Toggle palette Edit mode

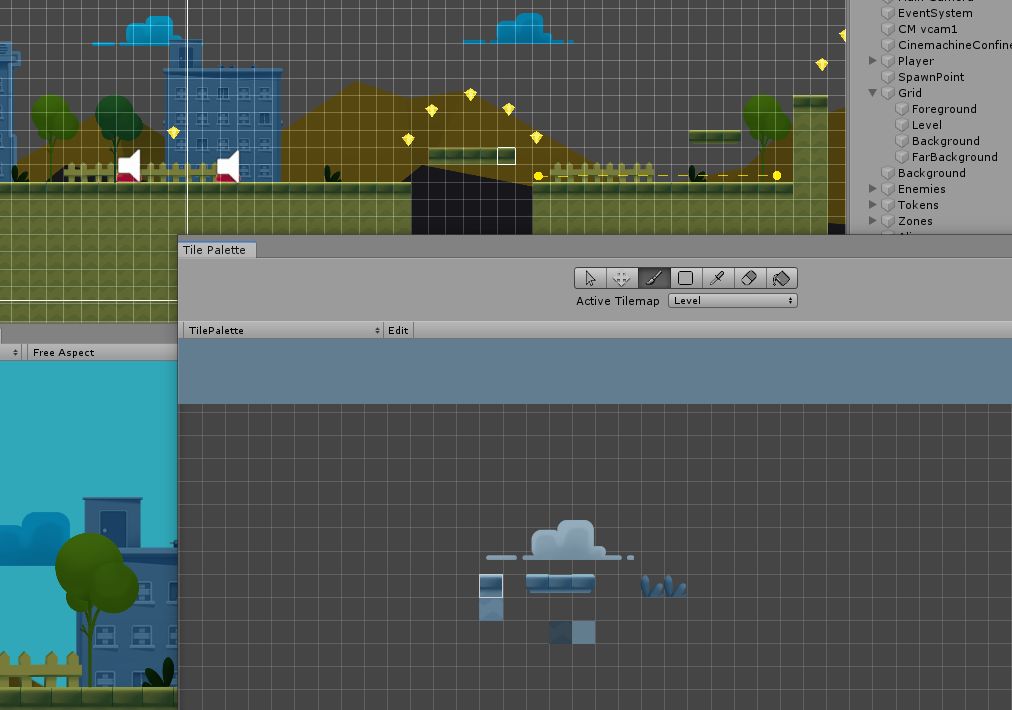coord(398,330)
